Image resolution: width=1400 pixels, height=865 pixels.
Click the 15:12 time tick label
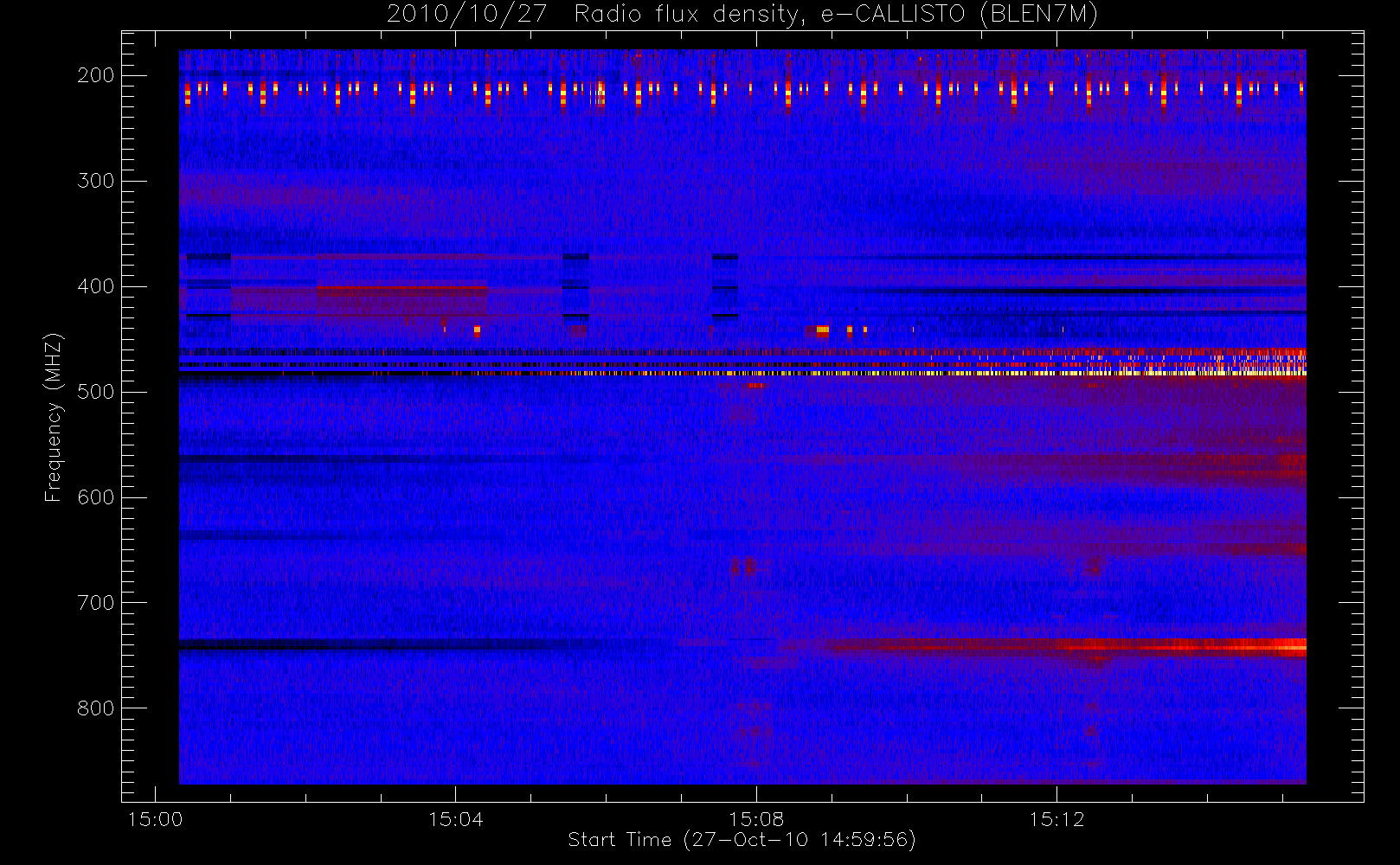1056,819
